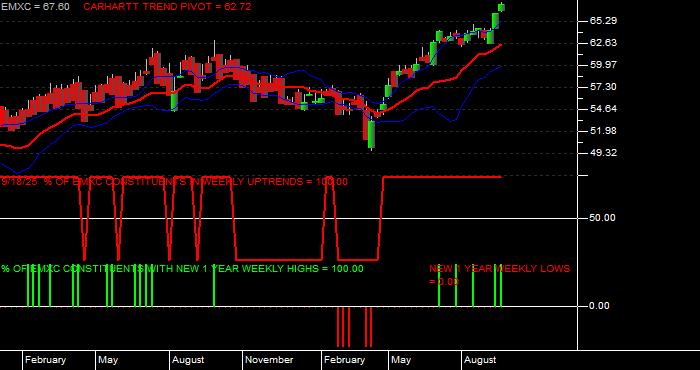Click the second February label on time axis

tap(345, 360)
